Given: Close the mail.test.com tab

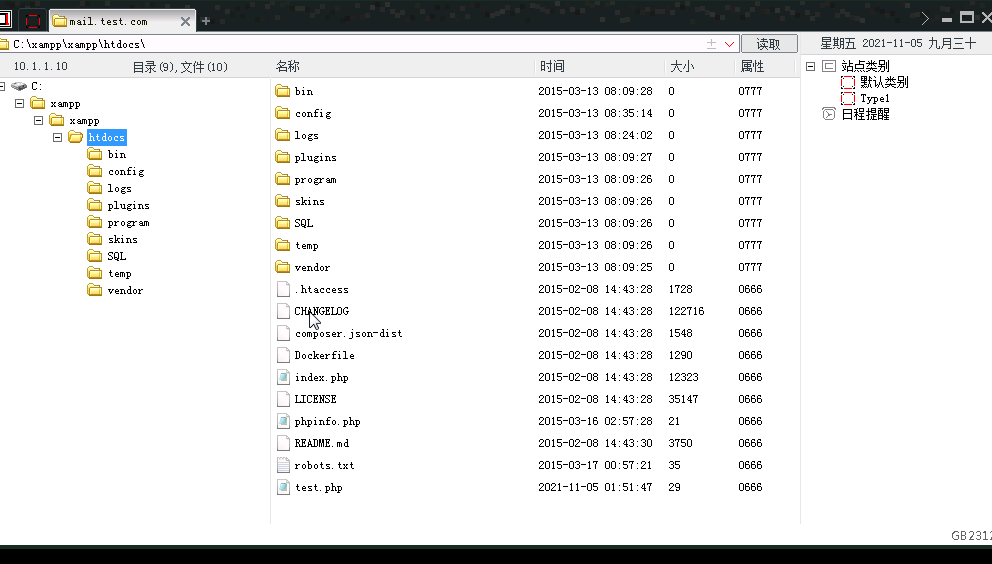Looking at the screenshot, I should click(185, 22).
